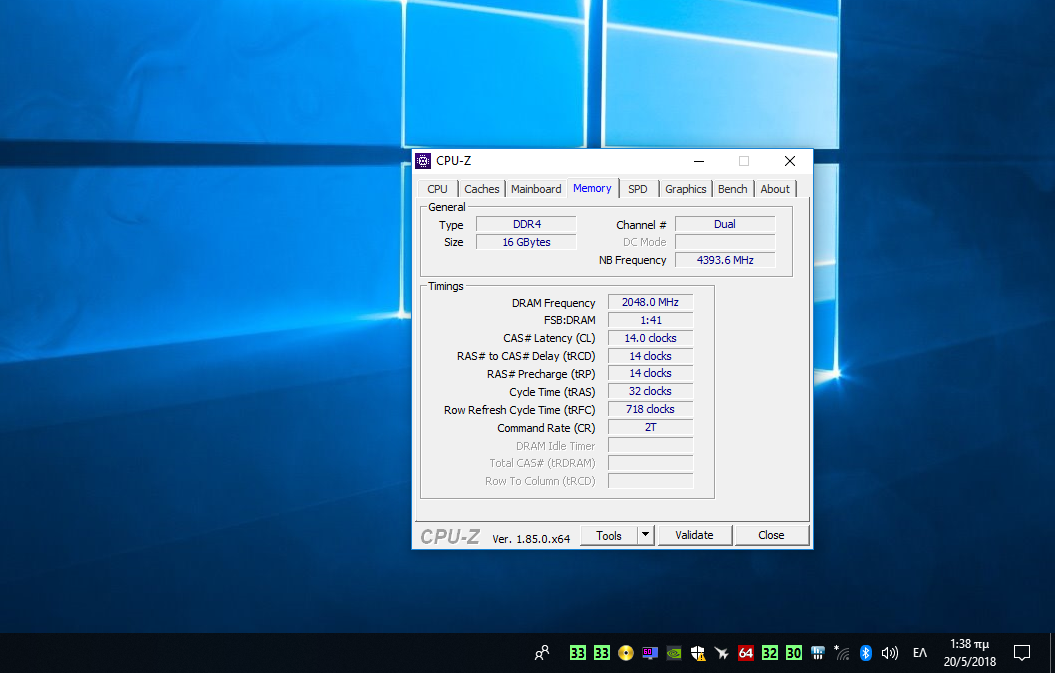The width and height of the screenshot is (1055, 673).
Task: Open the Bench tab
Action: click(733, 189)
